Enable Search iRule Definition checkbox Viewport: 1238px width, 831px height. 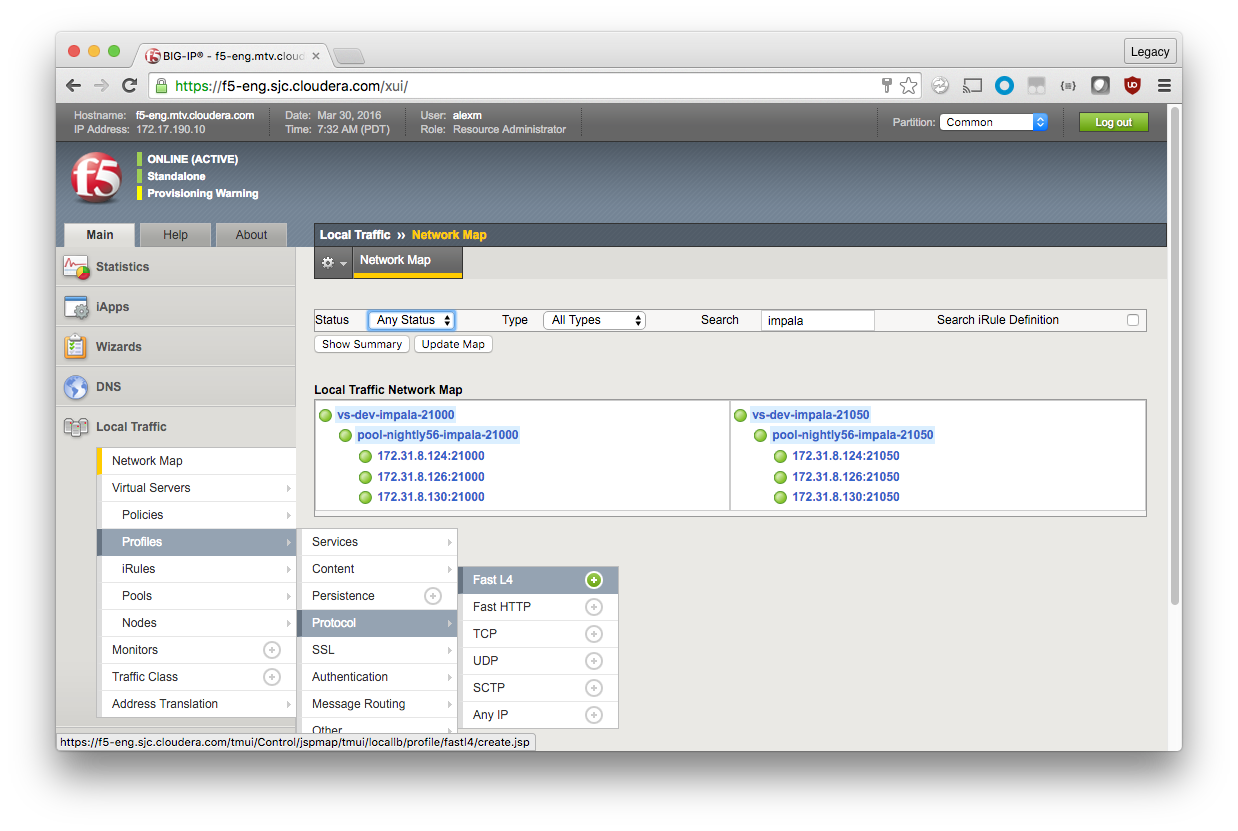[x=1133, y=320]
